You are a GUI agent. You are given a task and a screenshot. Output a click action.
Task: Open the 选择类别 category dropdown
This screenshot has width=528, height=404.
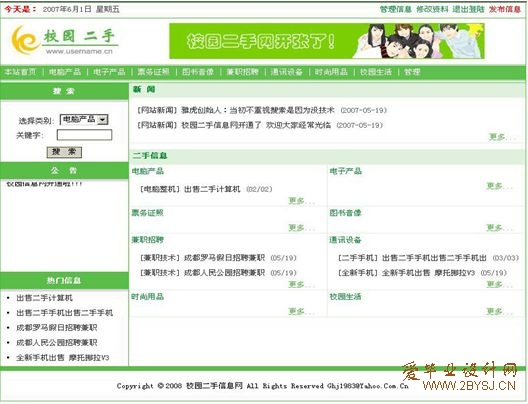click(84, 120)
